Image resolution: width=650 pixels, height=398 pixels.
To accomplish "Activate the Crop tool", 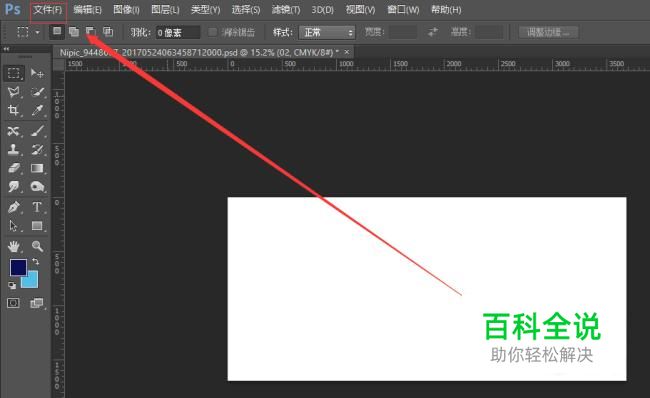I will tap(14, 110).
